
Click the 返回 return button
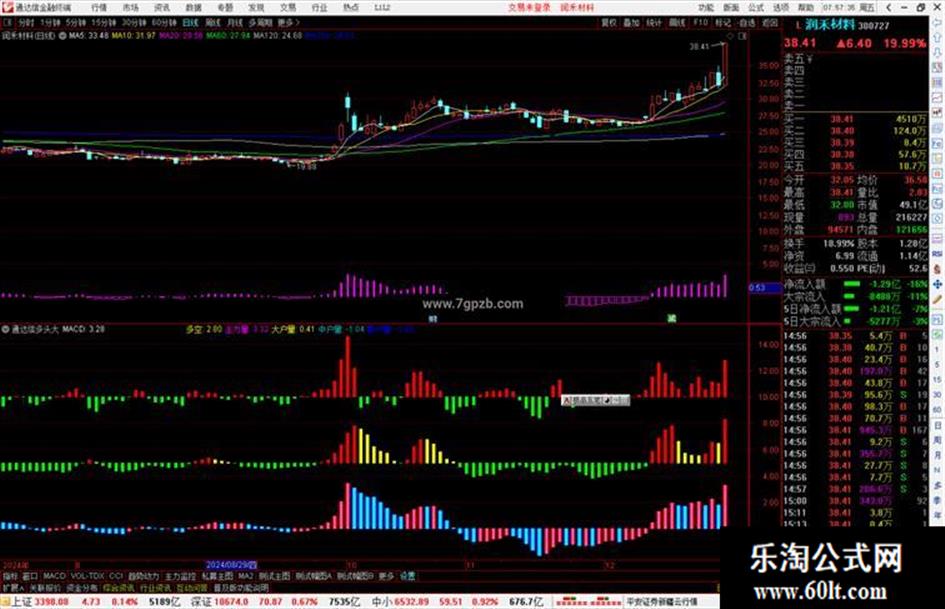pyautogui.click(x=770, y=23)
